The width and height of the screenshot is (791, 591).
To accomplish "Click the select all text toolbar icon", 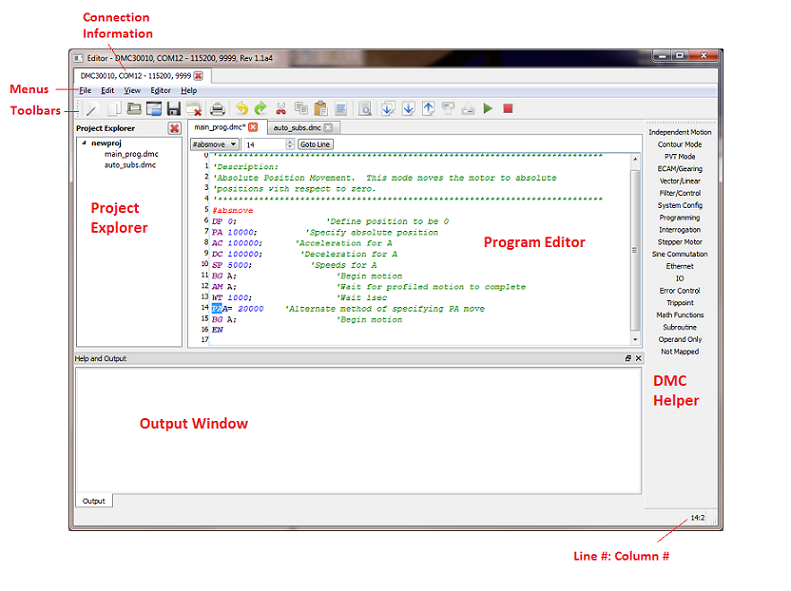I will 341,108.
